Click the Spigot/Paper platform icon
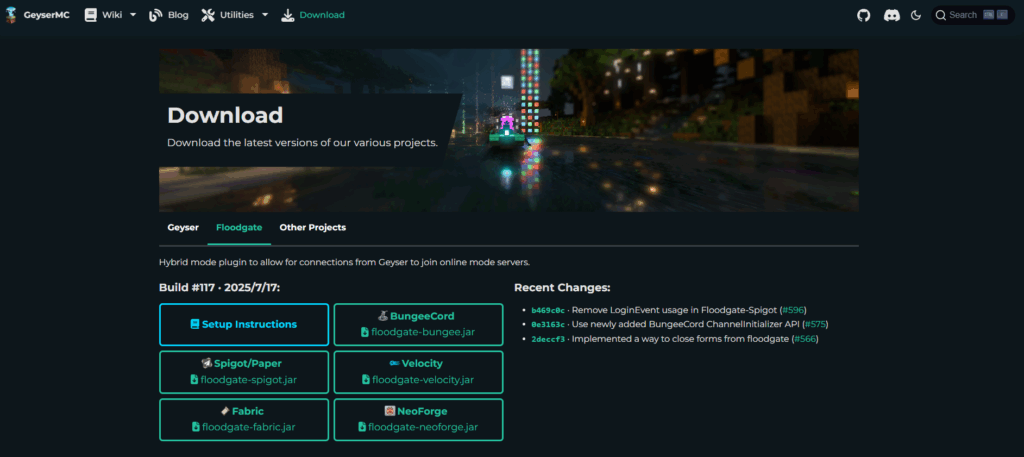 click(206, 364)
